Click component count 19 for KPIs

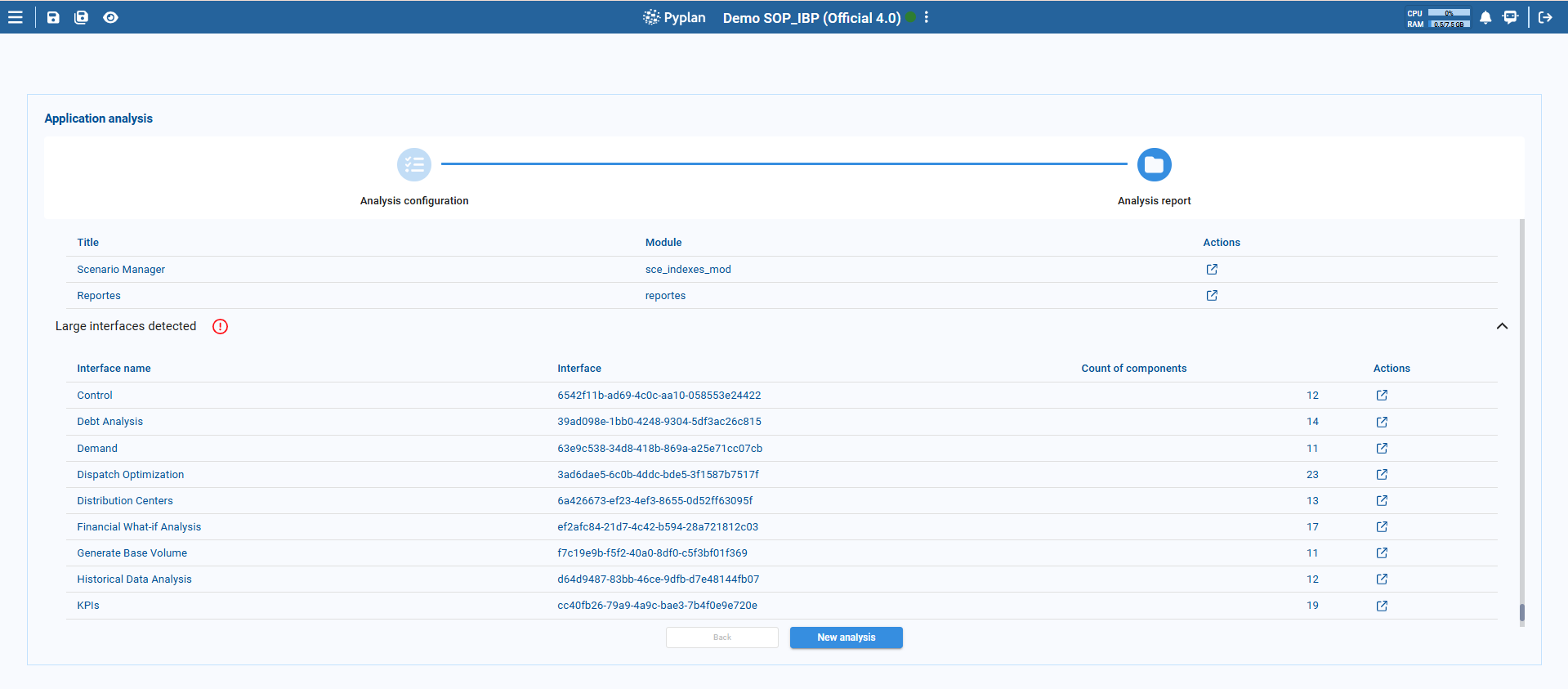coord(1312,606)
